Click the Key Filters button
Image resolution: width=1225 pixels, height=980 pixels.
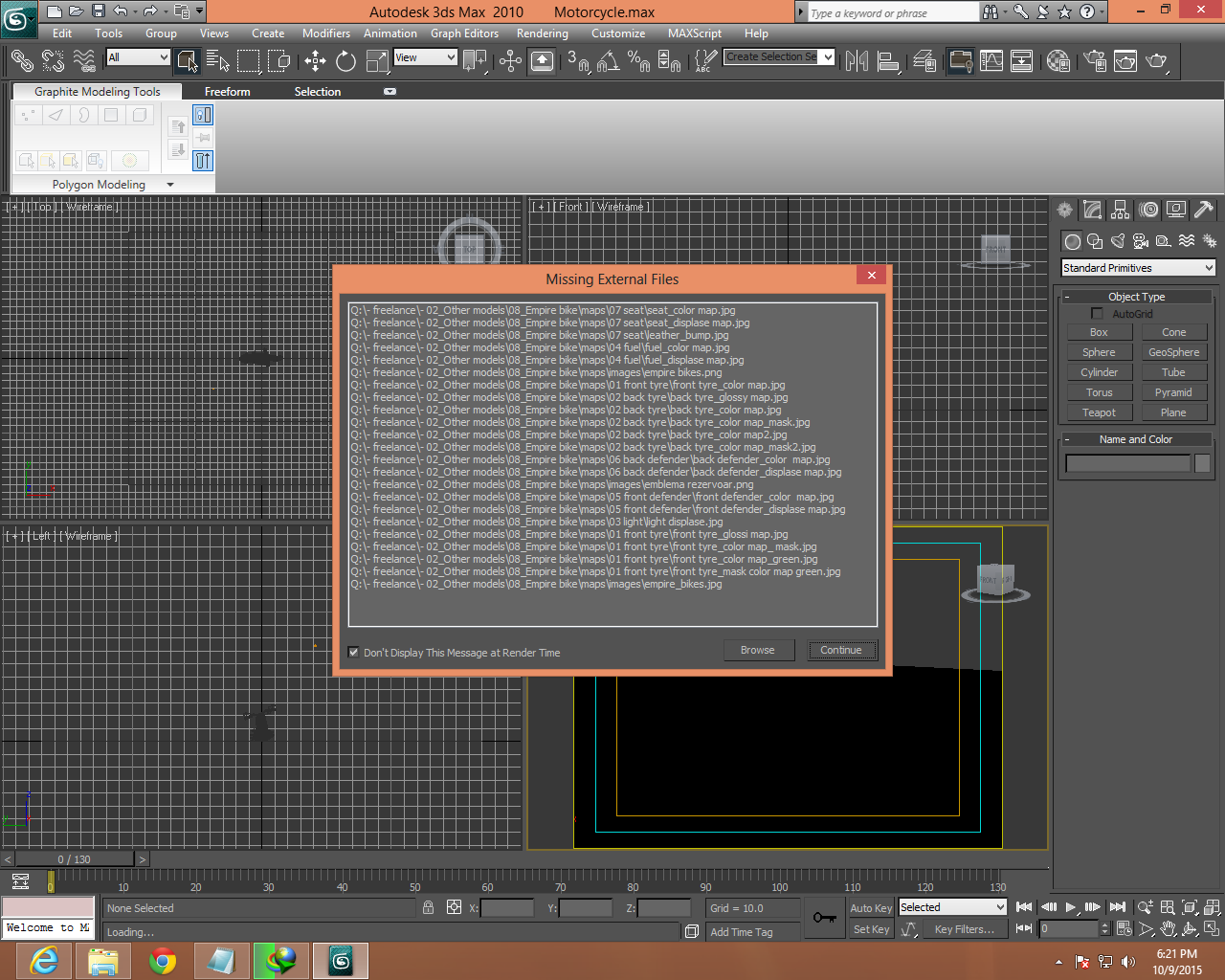point(964,929)
